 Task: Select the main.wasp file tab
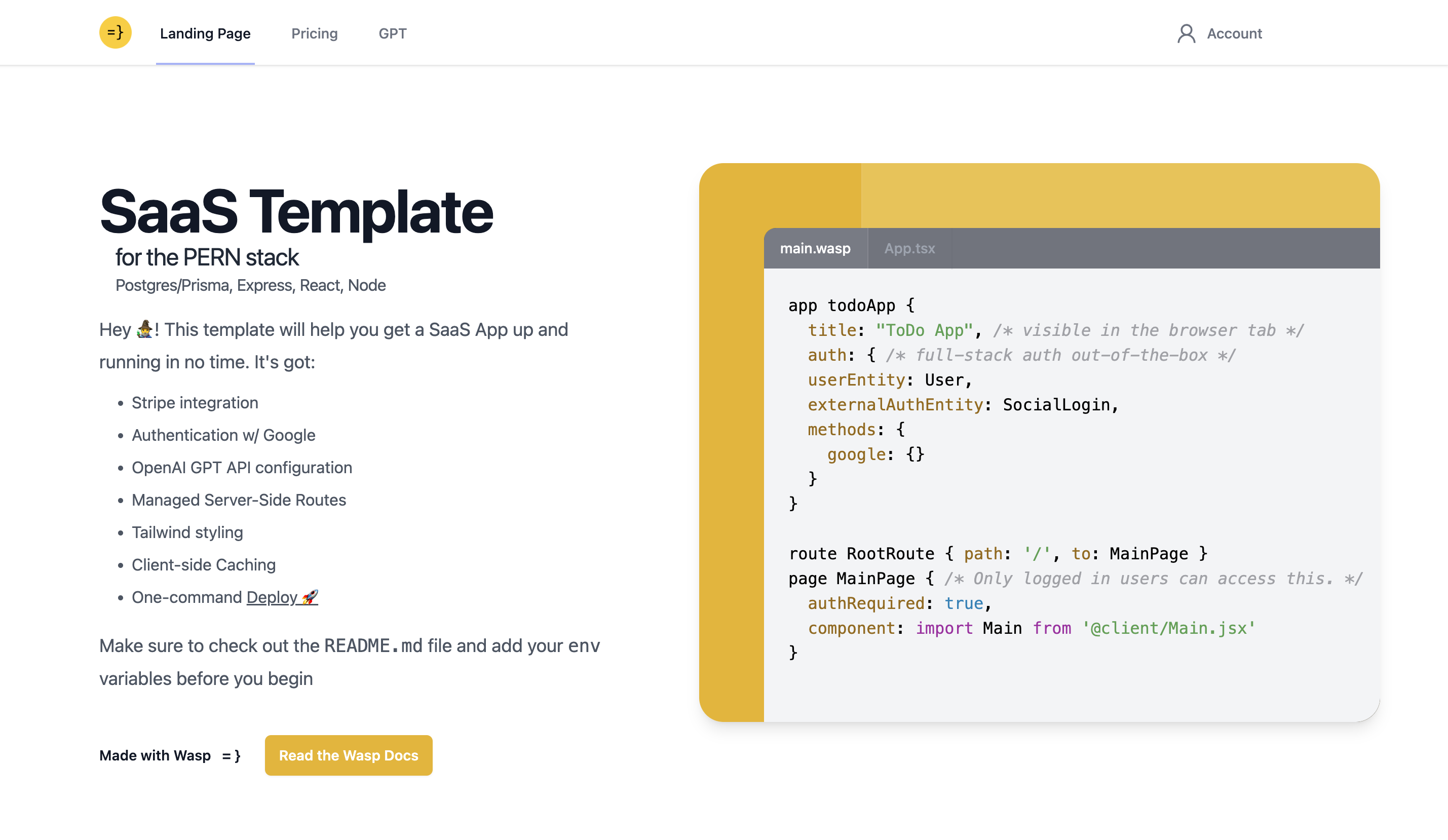pyautogui.click(x=815, y=248)
